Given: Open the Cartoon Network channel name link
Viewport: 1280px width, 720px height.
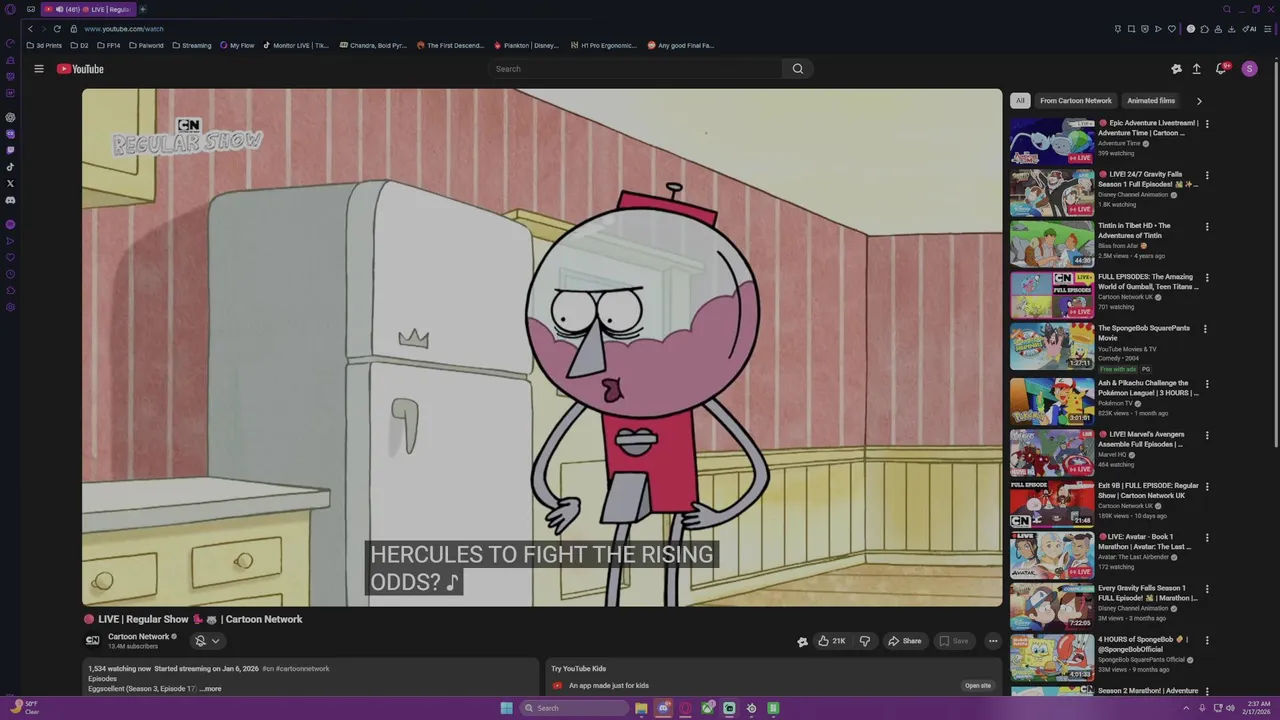Looking at the screenshot, I should [x=139, y=637].
